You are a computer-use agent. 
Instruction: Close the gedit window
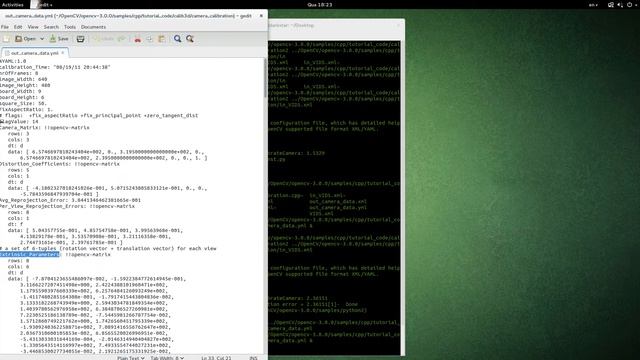click(261, 16)
